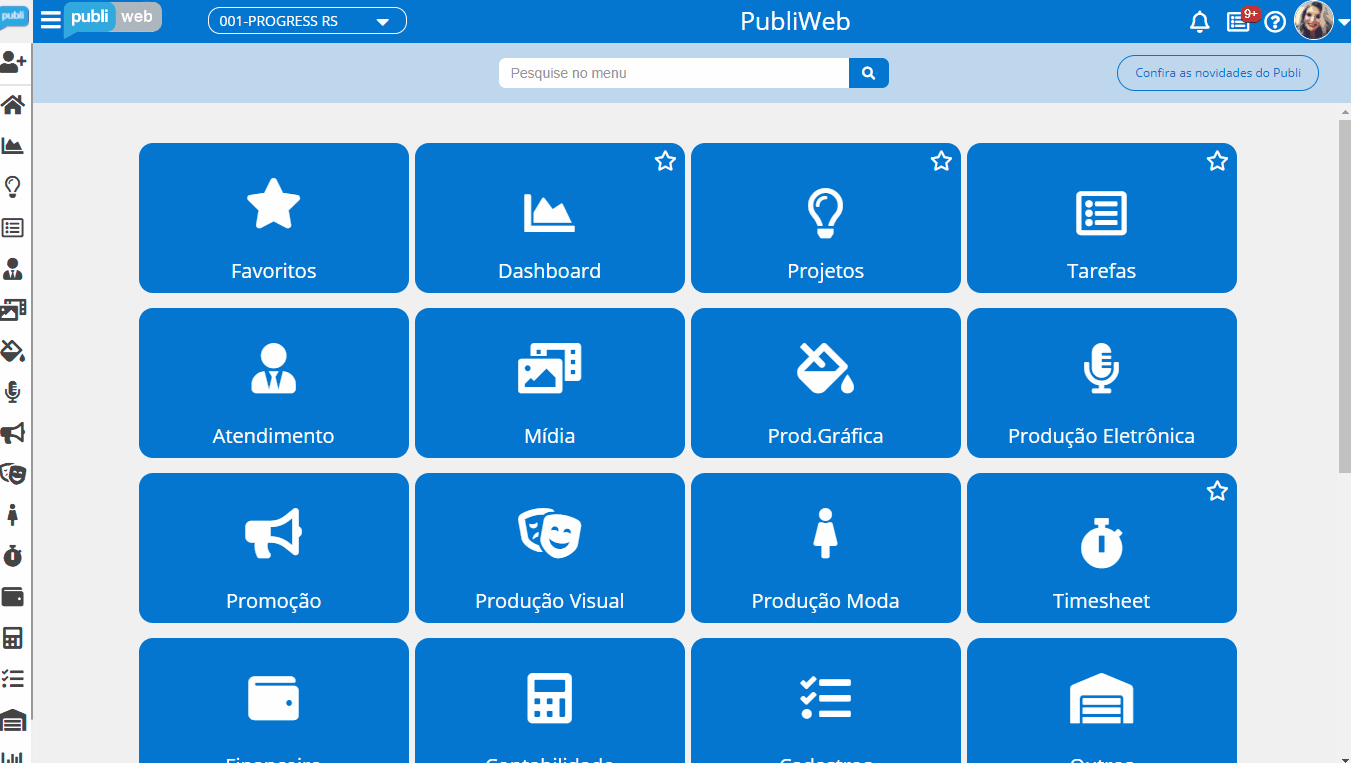This screenshot has width=1351, height=763.
Task: Open the Dashboard chart icon in sidebar
Action: tap(13, 145)
